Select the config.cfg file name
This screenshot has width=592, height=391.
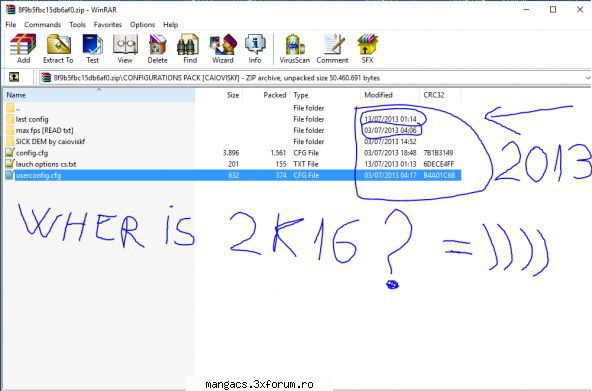tap(32, 153)
